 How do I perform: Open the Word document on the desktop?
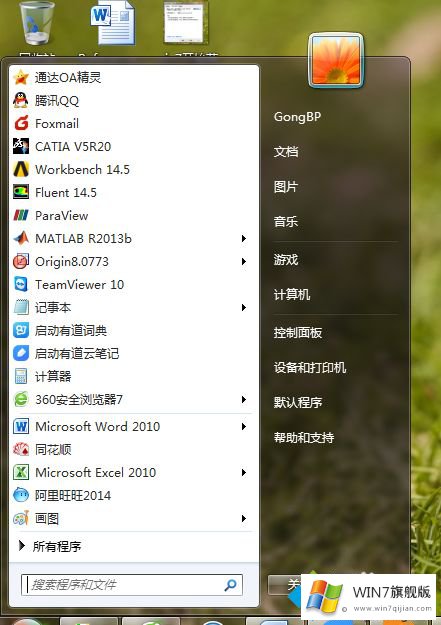point(113,22)
